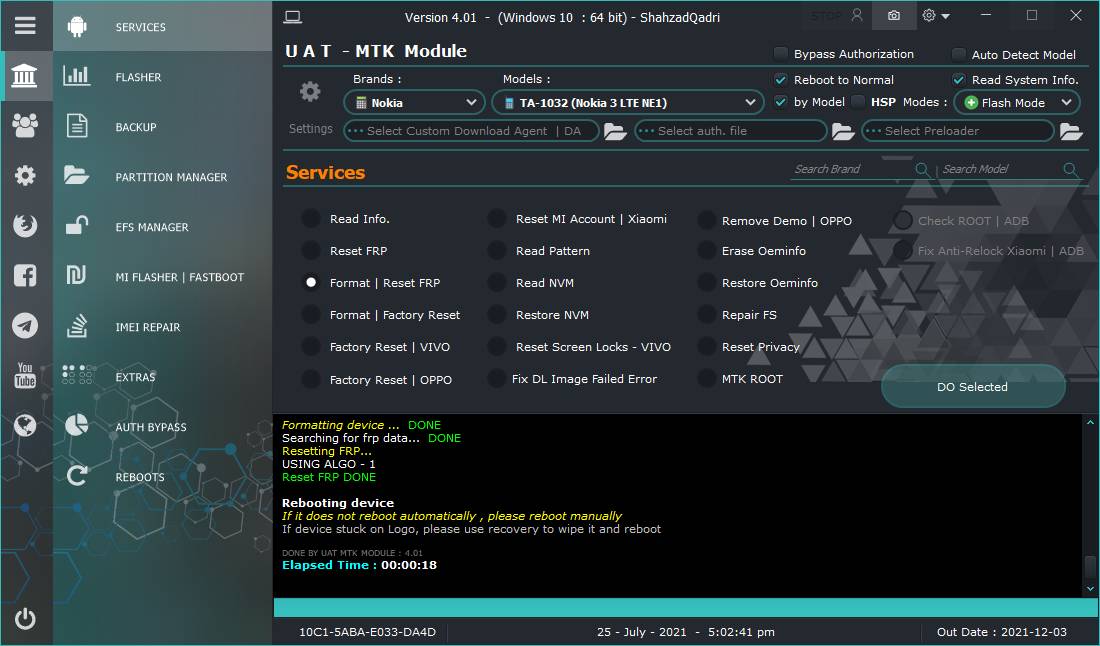
Task: Browse for Custom Download Agent folder icon
Action: pyautogui.click(x=615, y=131)
